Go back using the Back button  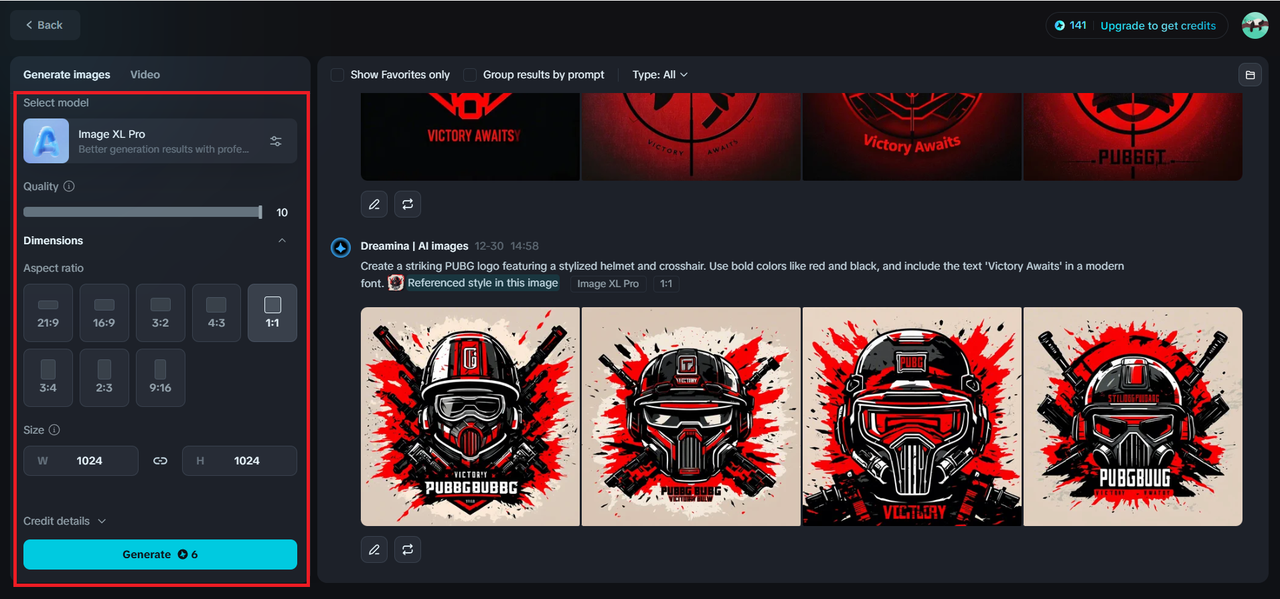coord(45,25)
